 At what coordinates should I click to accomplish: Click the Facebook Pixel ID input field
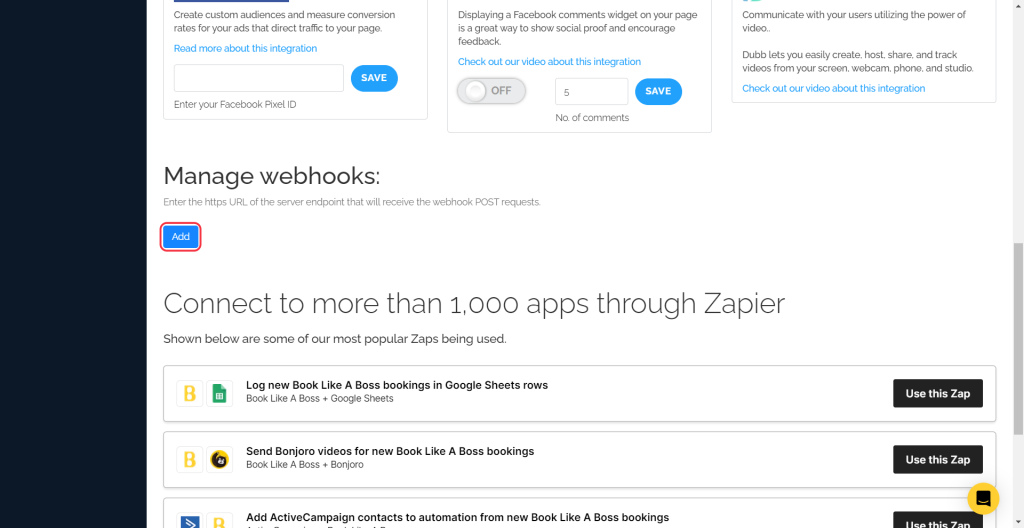coord(258,78)
